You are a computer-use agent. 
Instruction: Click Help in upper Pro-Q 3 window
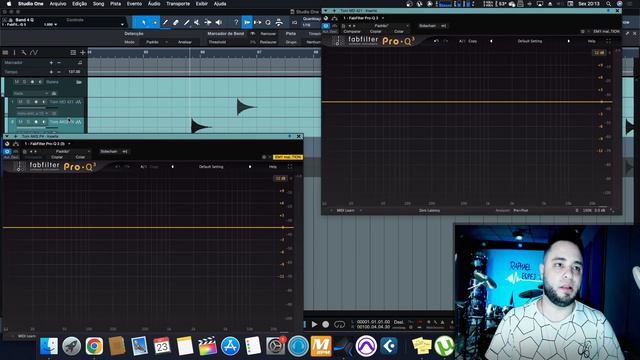click(591, 41)
